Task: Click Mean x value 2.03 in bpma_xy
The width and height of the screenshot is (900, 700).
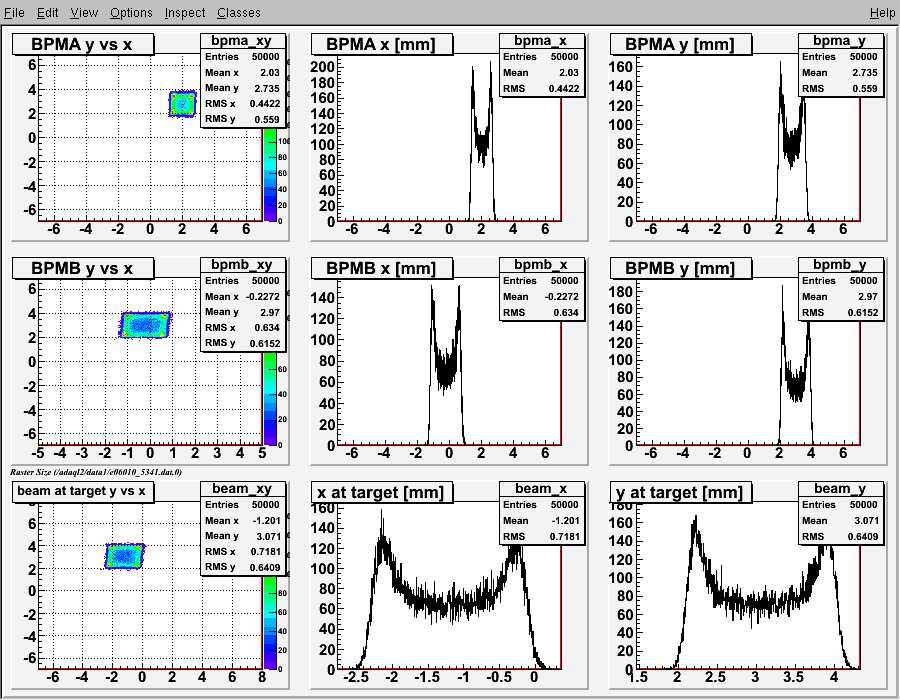Action: click(270, 73)
